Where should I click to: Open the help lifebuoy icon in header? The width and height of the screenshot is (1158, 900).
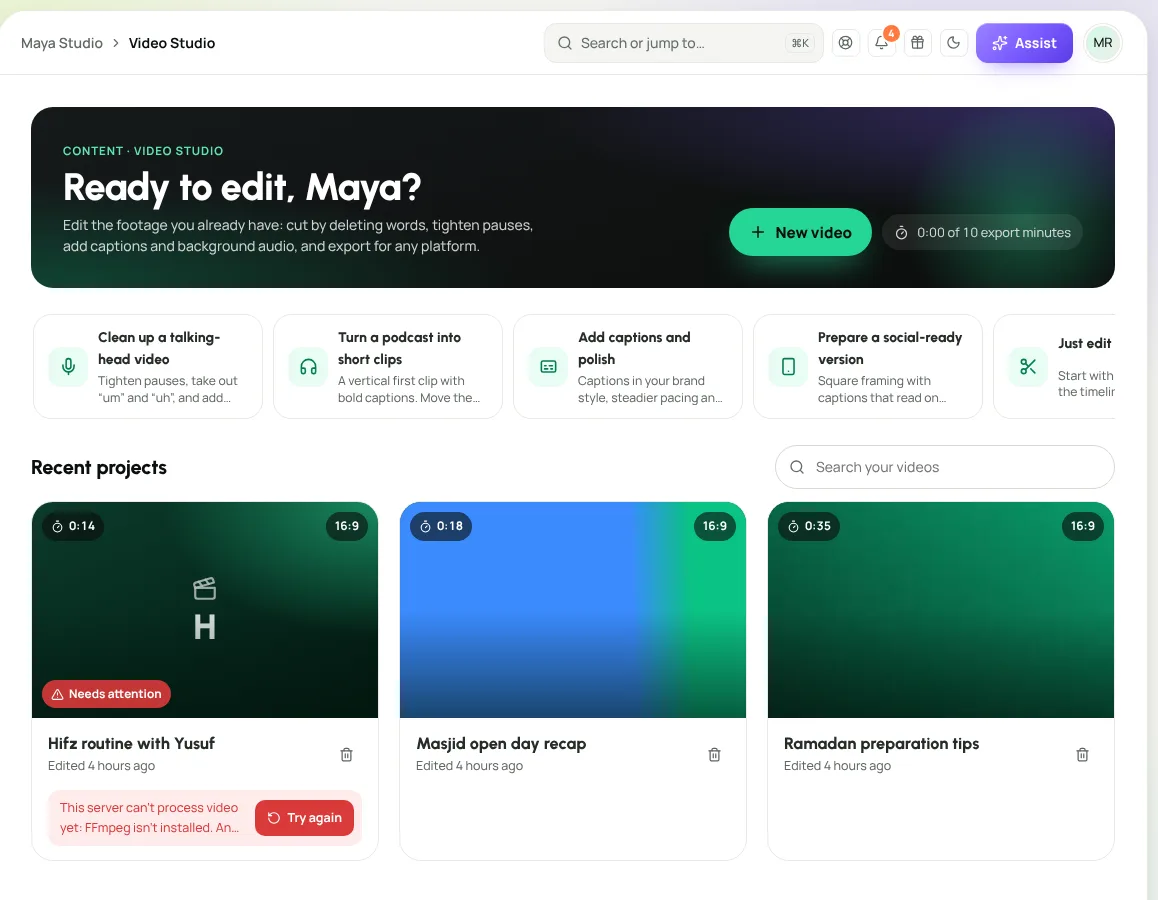(846, 43)
